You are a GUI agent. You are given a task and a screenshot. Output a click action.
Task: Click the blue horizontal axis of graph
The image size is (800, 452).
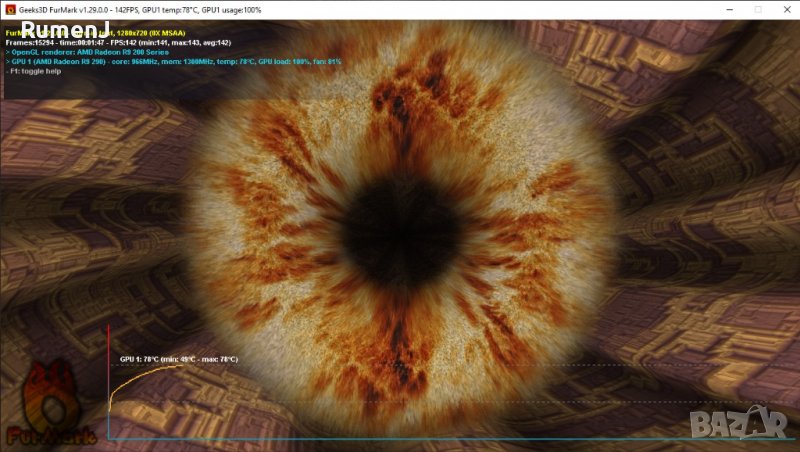click(400, 439)
